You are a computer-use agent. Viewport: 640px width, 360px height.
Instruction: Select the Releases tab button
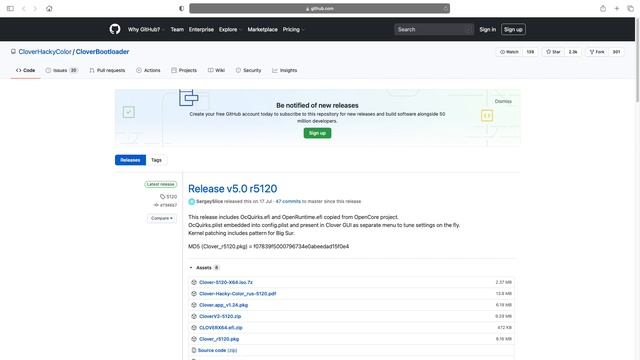pyautogui.click(x=130, y=160)
